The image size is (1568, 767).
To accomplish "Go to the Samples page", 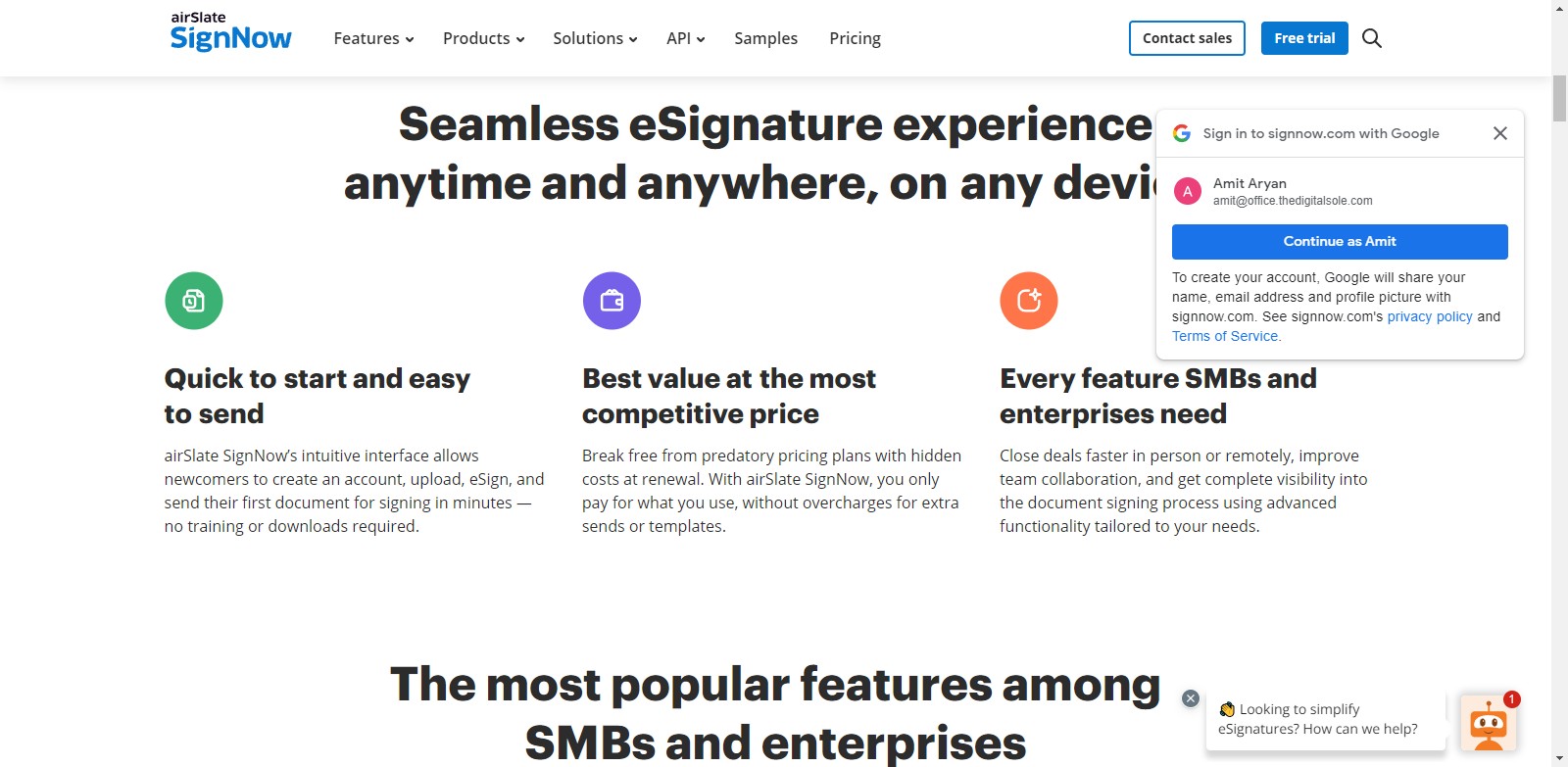I will coord(765,38).
